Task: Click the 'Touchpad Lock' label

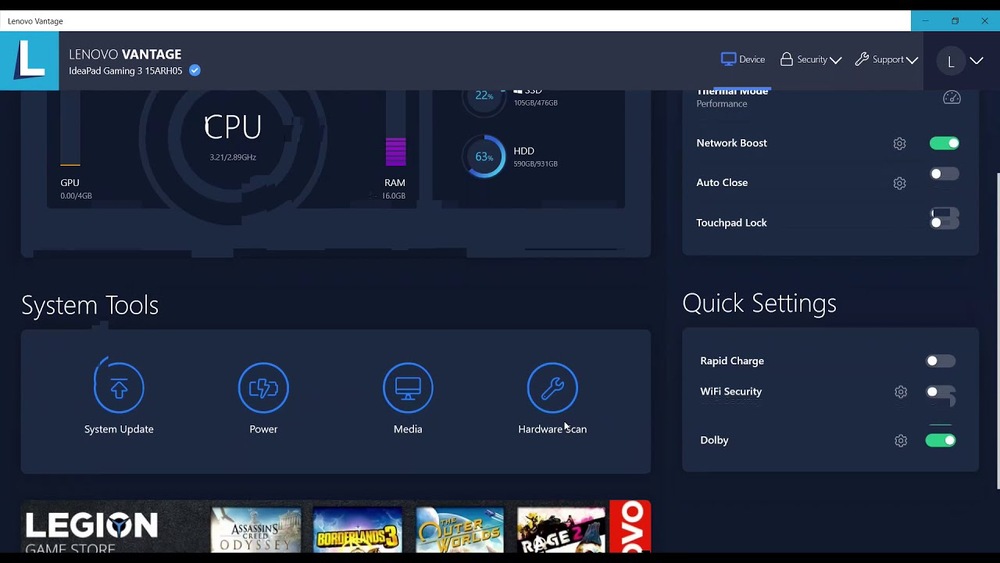Action: [732, 223]
